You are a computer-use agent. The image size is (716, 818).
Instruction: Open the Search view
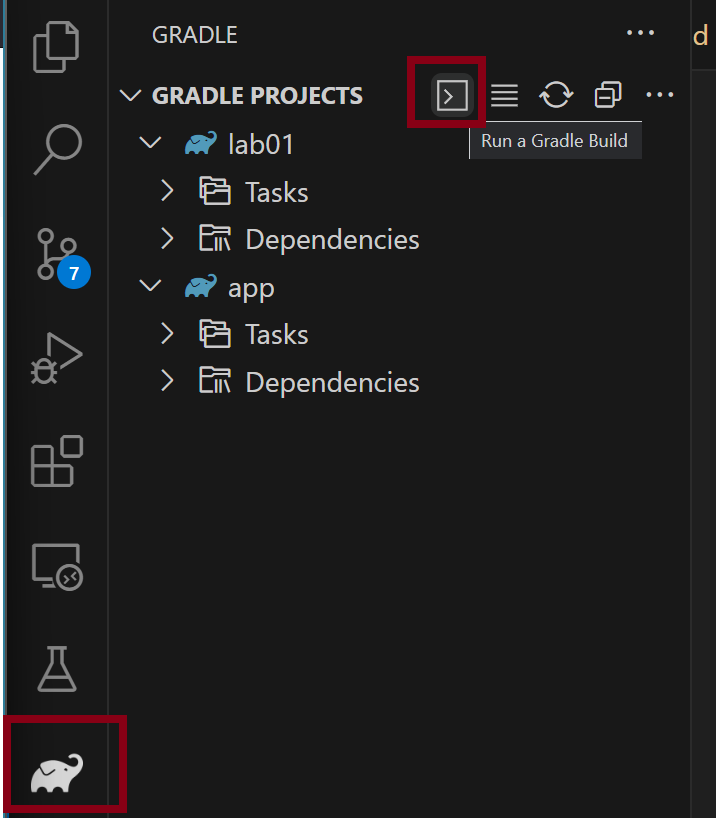click(x=56, y=149)
